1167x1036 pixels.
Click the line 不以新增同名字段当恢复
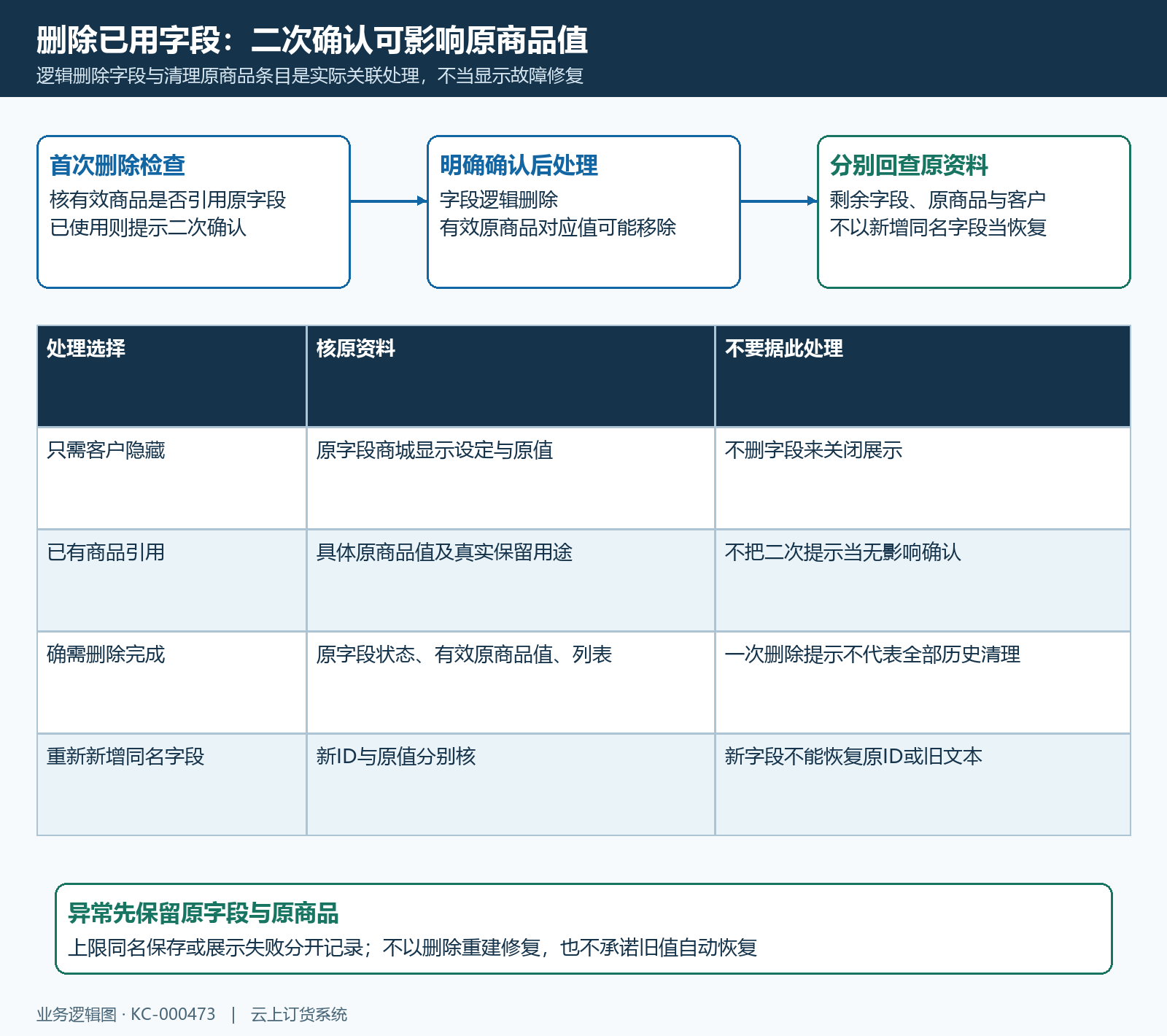[x=938, y=228]
